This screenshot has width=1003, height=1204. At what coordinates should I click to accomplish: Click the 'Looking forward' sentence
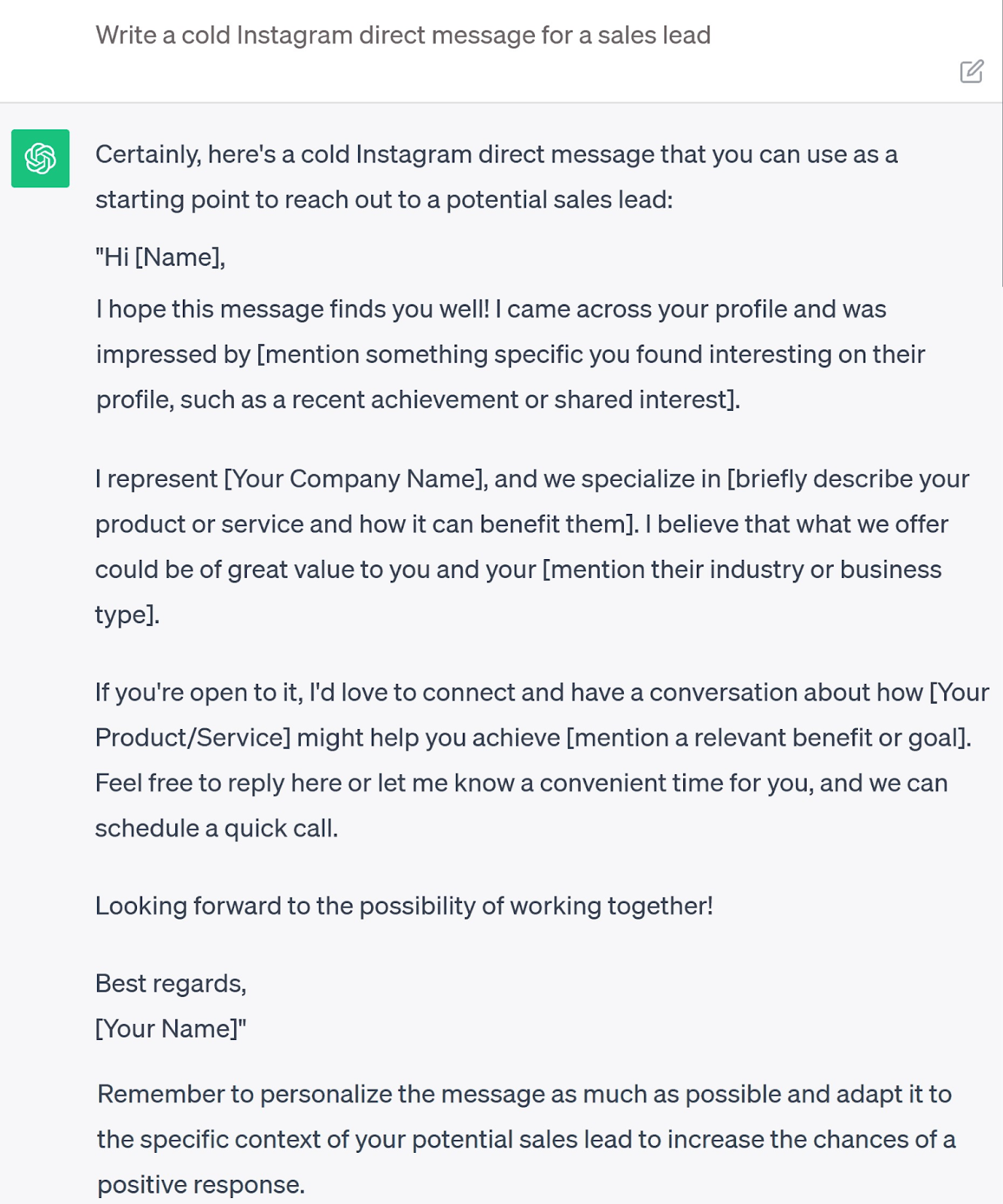[x=404, y=907]
